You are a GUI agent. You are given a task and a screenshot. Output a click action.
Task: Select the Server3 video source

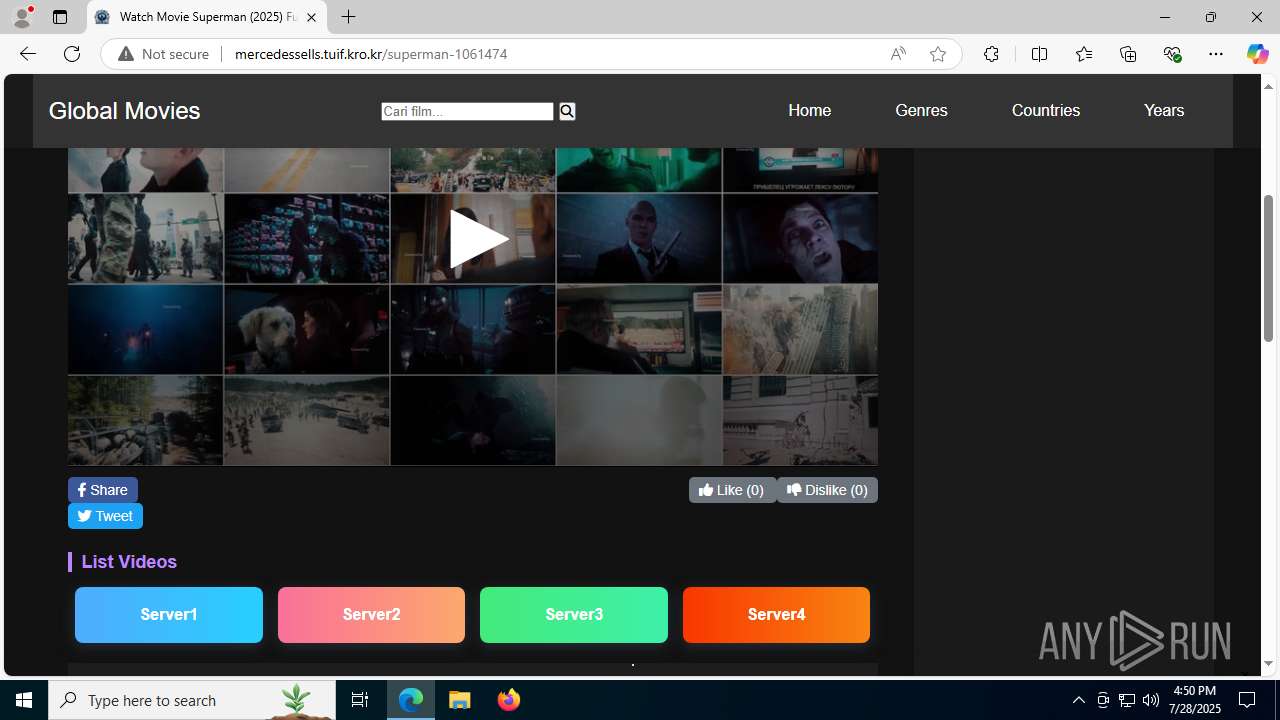pyautogui.click(x=574, y=614)
